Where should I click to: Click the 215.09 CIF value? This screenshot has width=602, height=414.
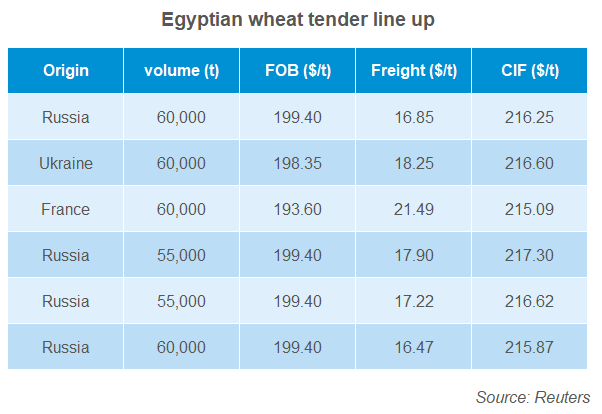(530, 210)
